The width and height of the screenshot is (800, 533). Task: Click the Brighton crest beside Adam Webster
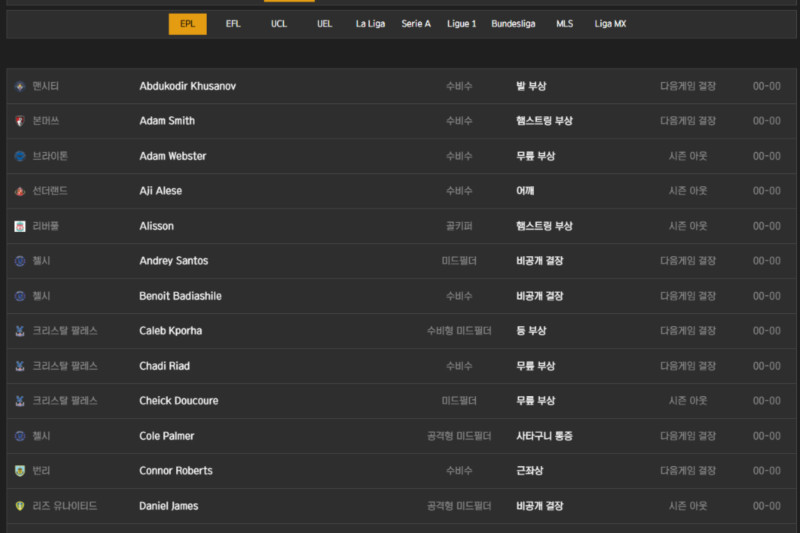(20, 156)
